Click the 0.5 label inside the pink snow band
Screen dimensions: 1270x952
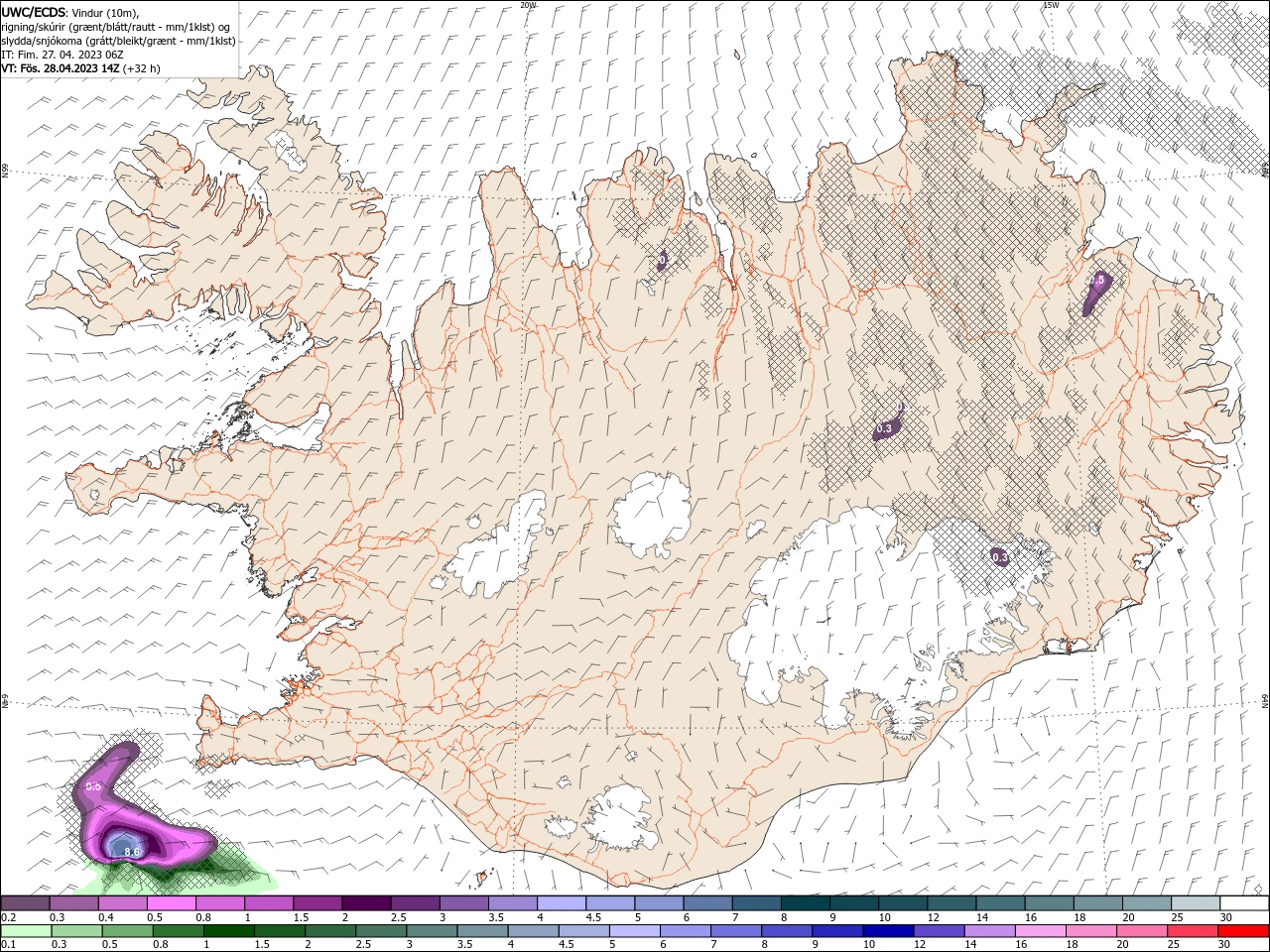[x=94, y=785]
